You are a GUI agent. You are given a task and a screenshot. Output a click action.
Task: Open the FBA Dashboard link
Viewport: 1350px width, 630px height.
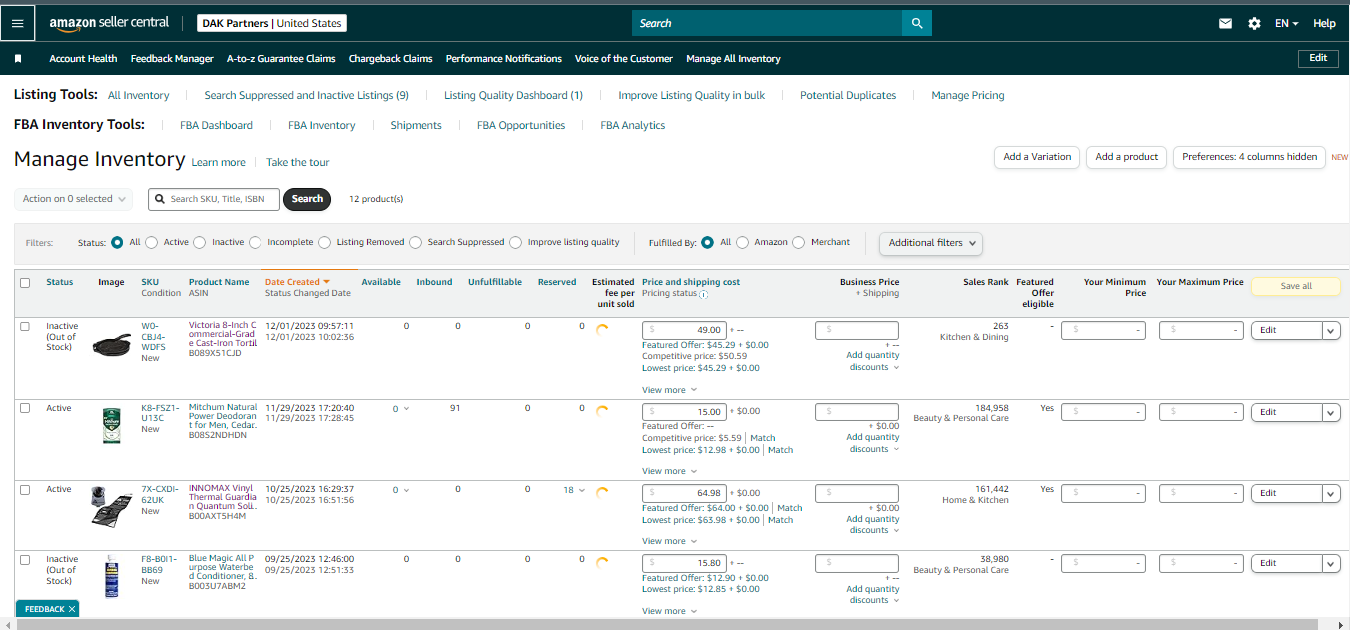click(216, 126)
